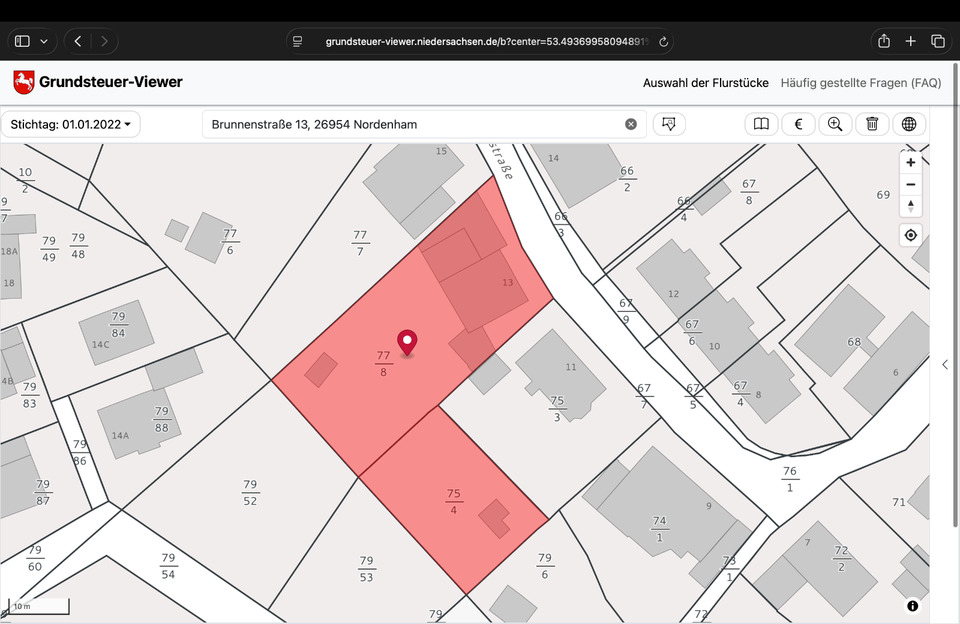The width and height of the screenshot is (960, 624).
Task: Click the trash can delete icon
Action: (872, 124)
